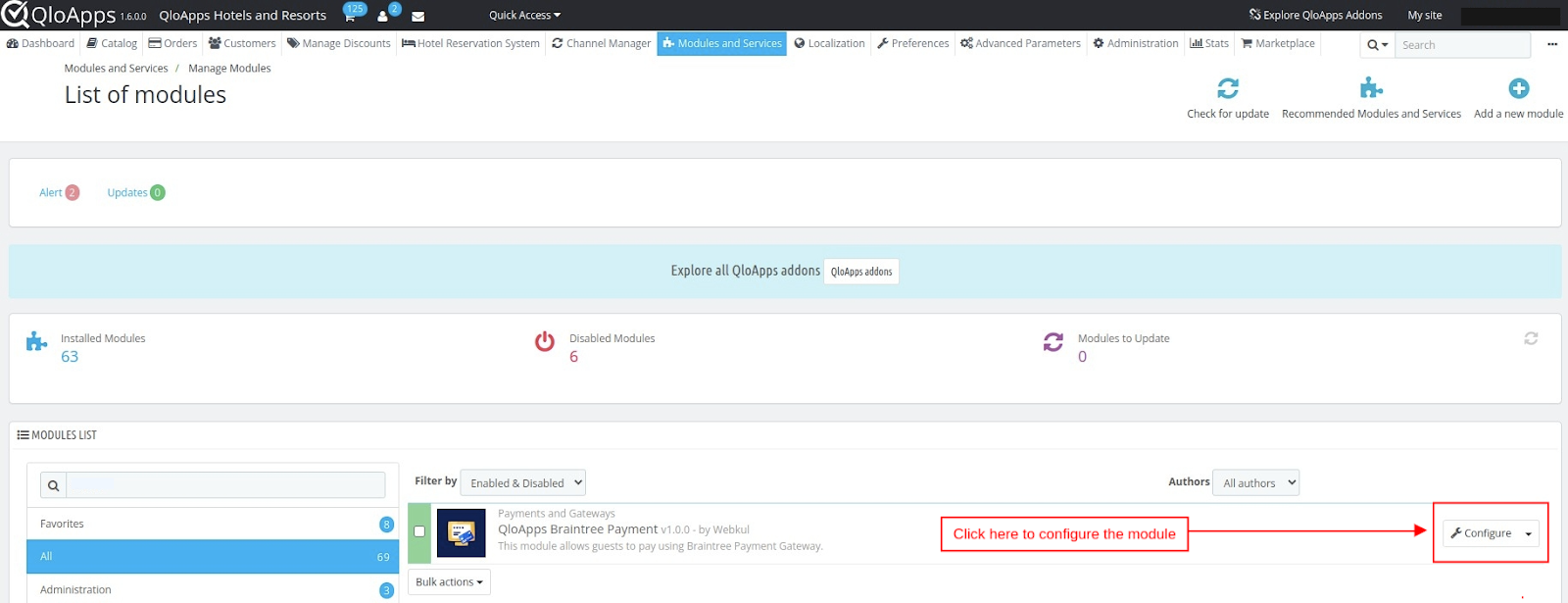Open the Advanced Parameters menu
Image resolution: width=1568 pixels, height=603 pixels.
pyautogui.click(x=1020, y=43)
